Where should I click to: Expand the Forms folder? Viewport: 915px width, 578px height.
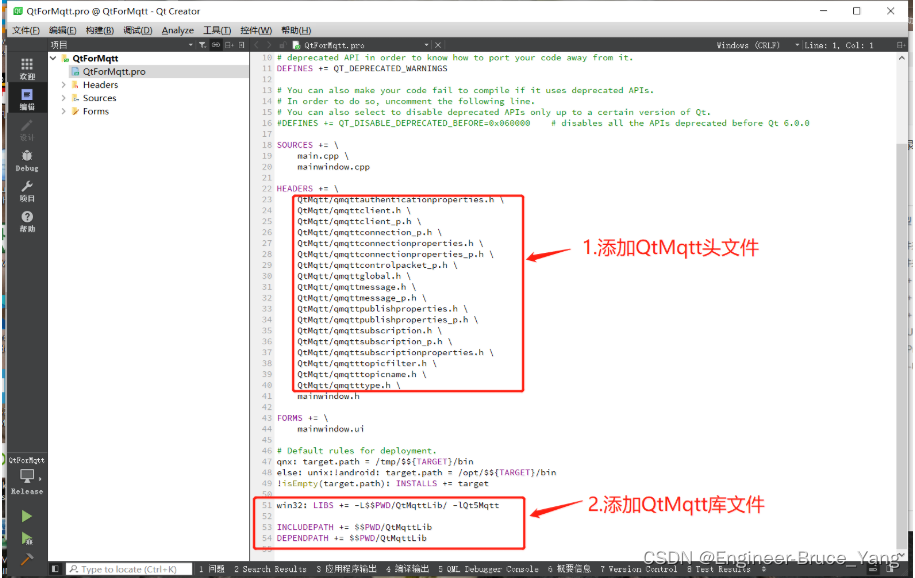(x=64, y=111)
